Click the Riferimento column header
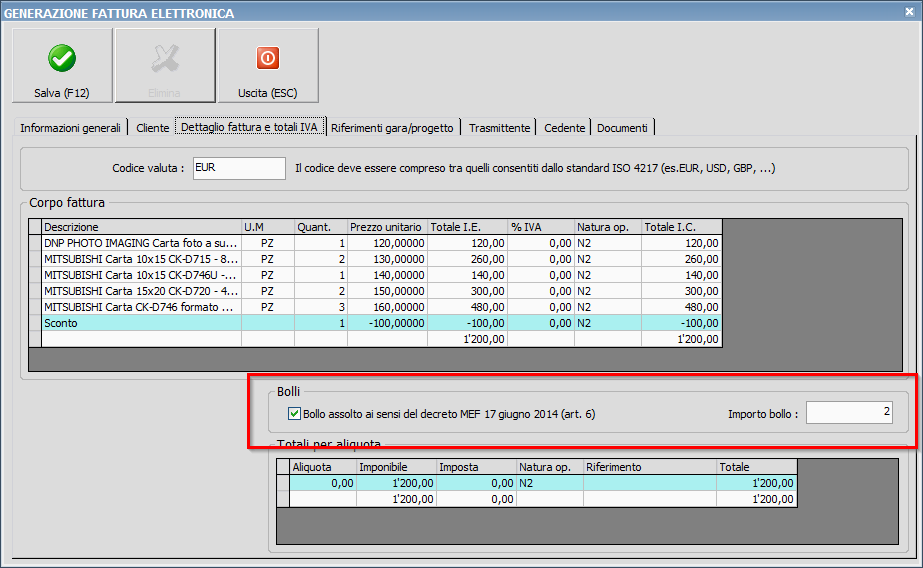This screenshot has height=568, width=923. (x=650, y=467)
